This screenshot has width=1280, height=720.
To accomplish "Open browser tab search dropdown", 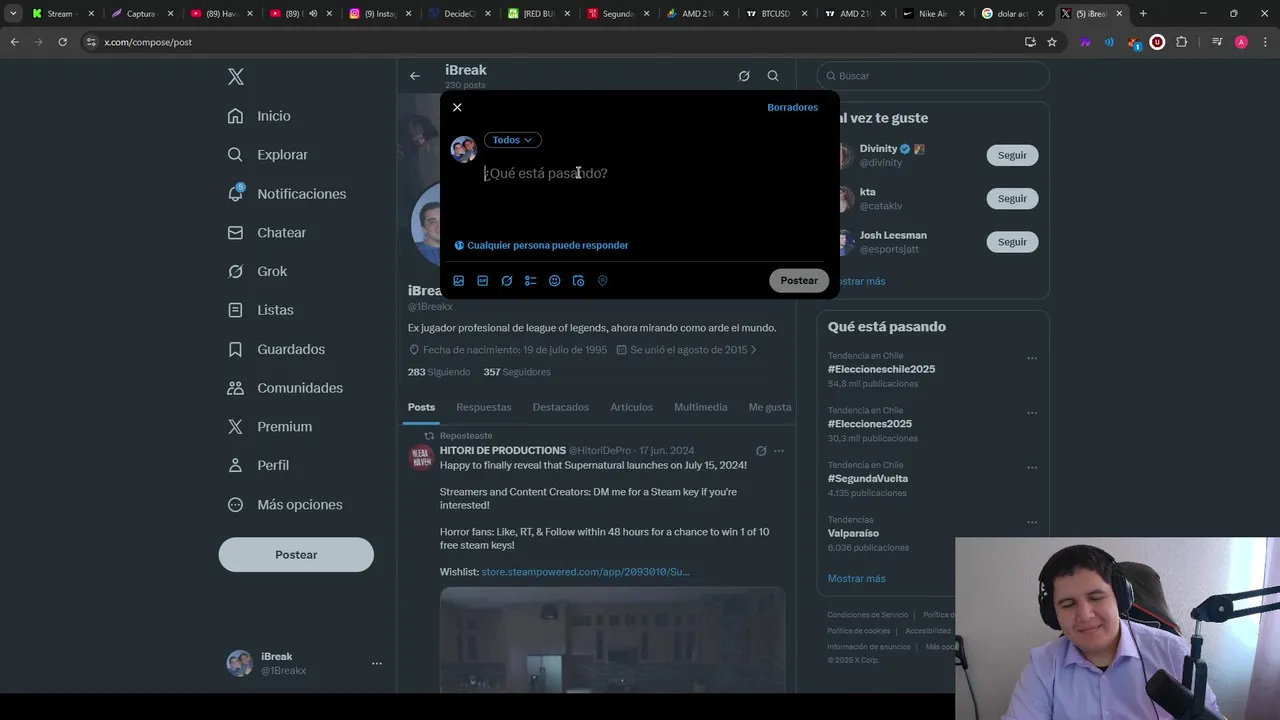I will tap(13, 14).
